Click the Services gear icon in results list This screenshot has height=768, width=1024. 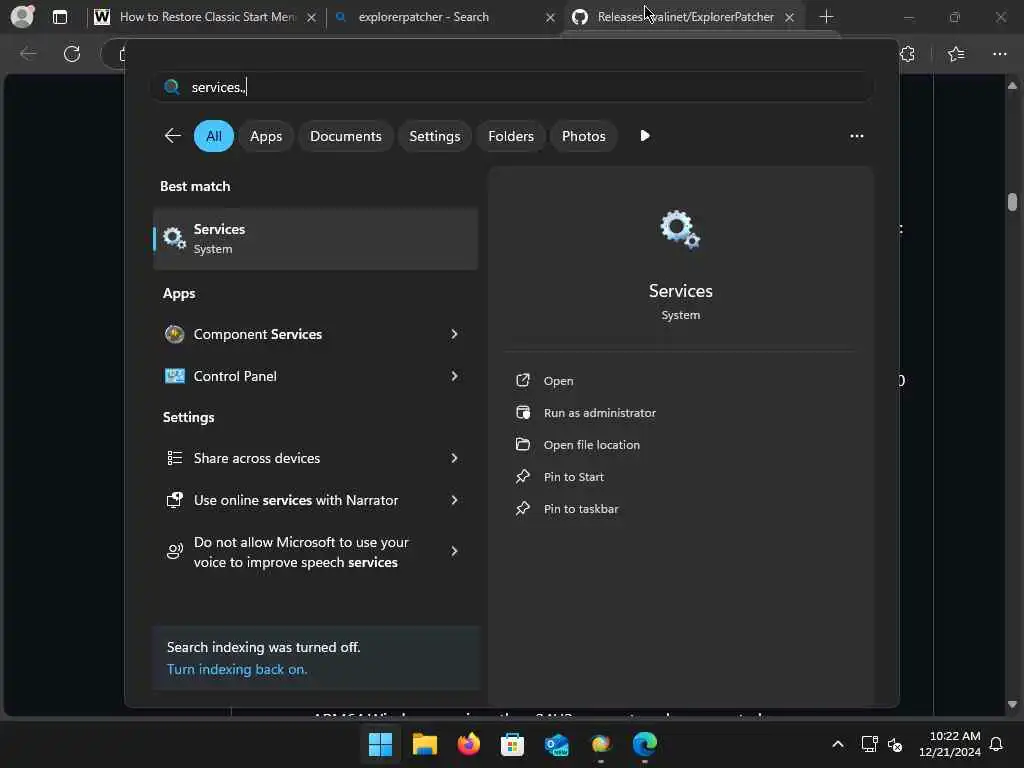pyautogui.click(x=174, y=238)
